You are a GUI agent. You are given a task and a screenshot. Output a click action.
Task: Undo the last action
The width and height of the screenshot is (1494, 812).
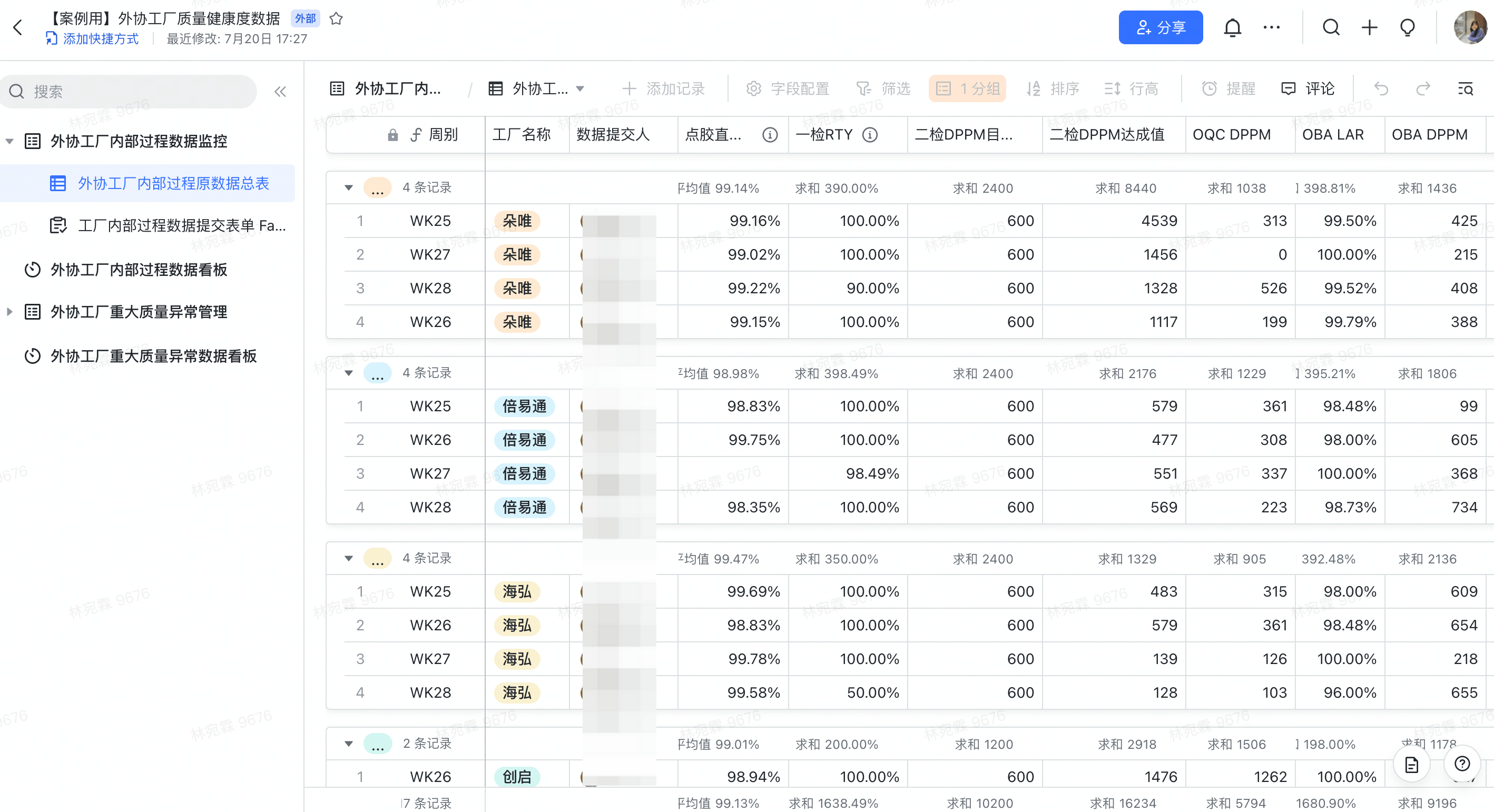coord(1381,88)
